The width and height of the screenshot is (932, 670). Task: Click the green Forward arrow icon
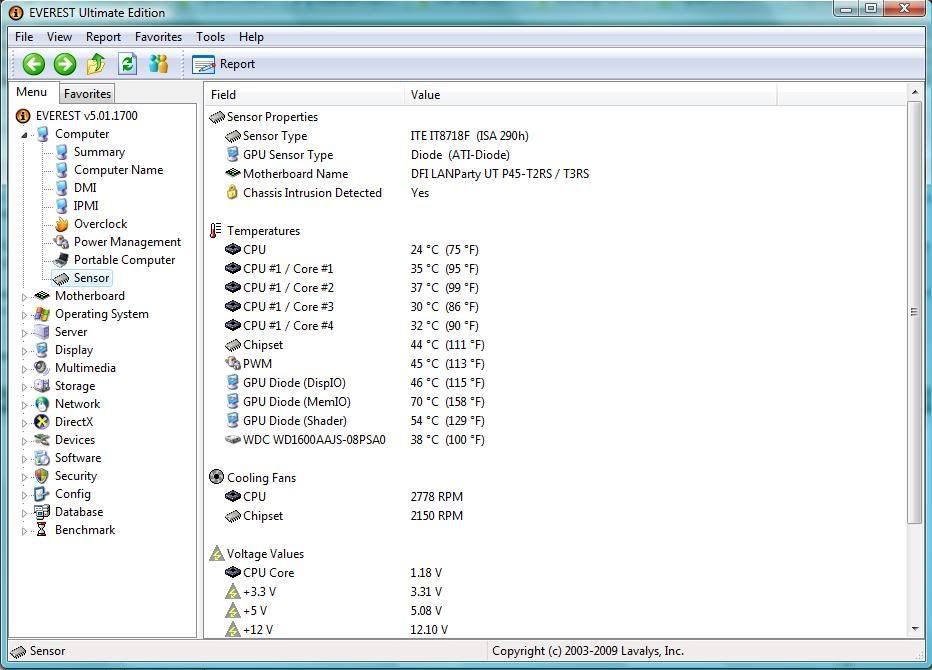coord(65,64)
